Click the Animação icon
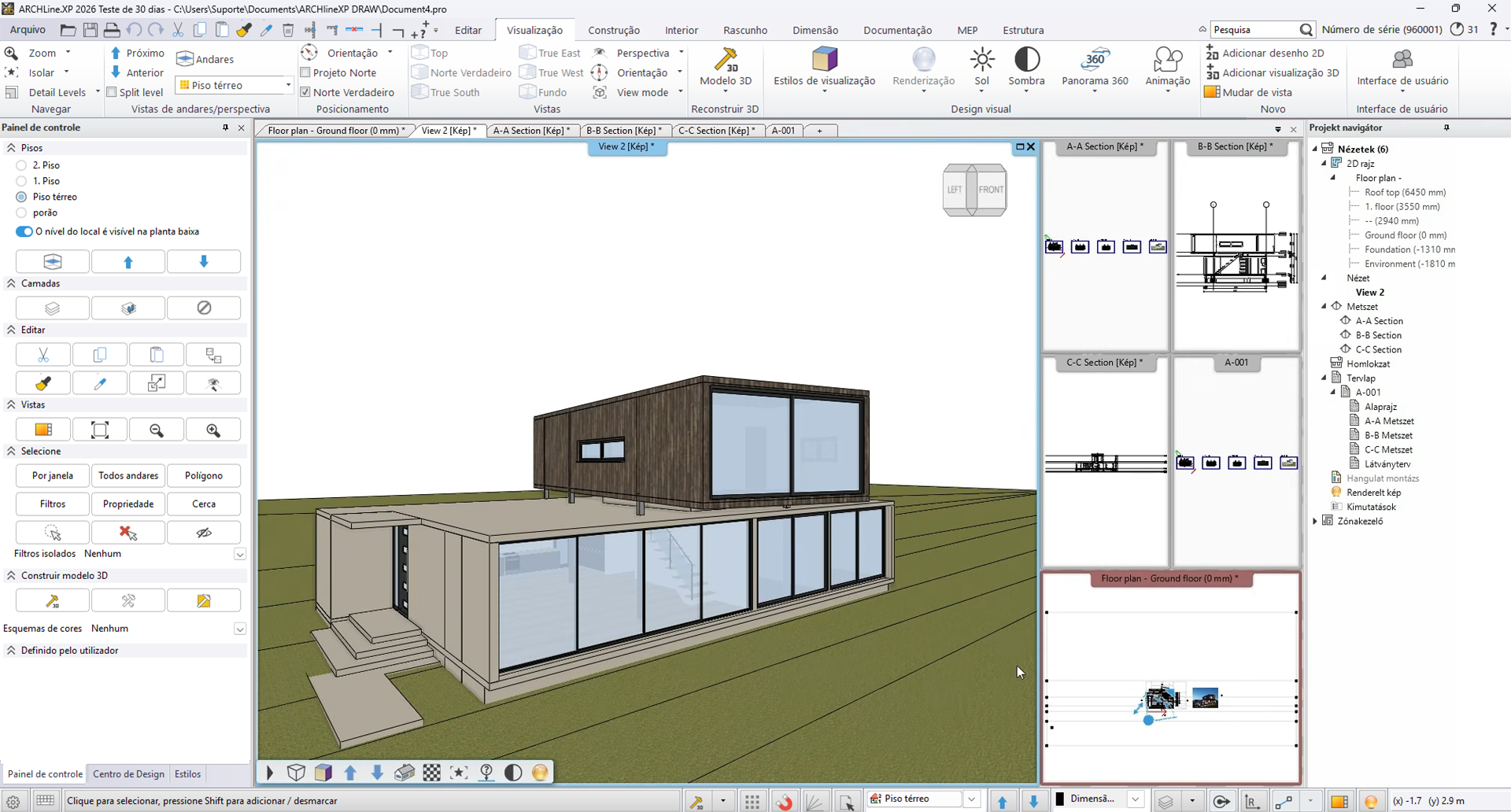Image resolution: width=1511 pixels, height=812 pixels. click(x=1167, y=59)
